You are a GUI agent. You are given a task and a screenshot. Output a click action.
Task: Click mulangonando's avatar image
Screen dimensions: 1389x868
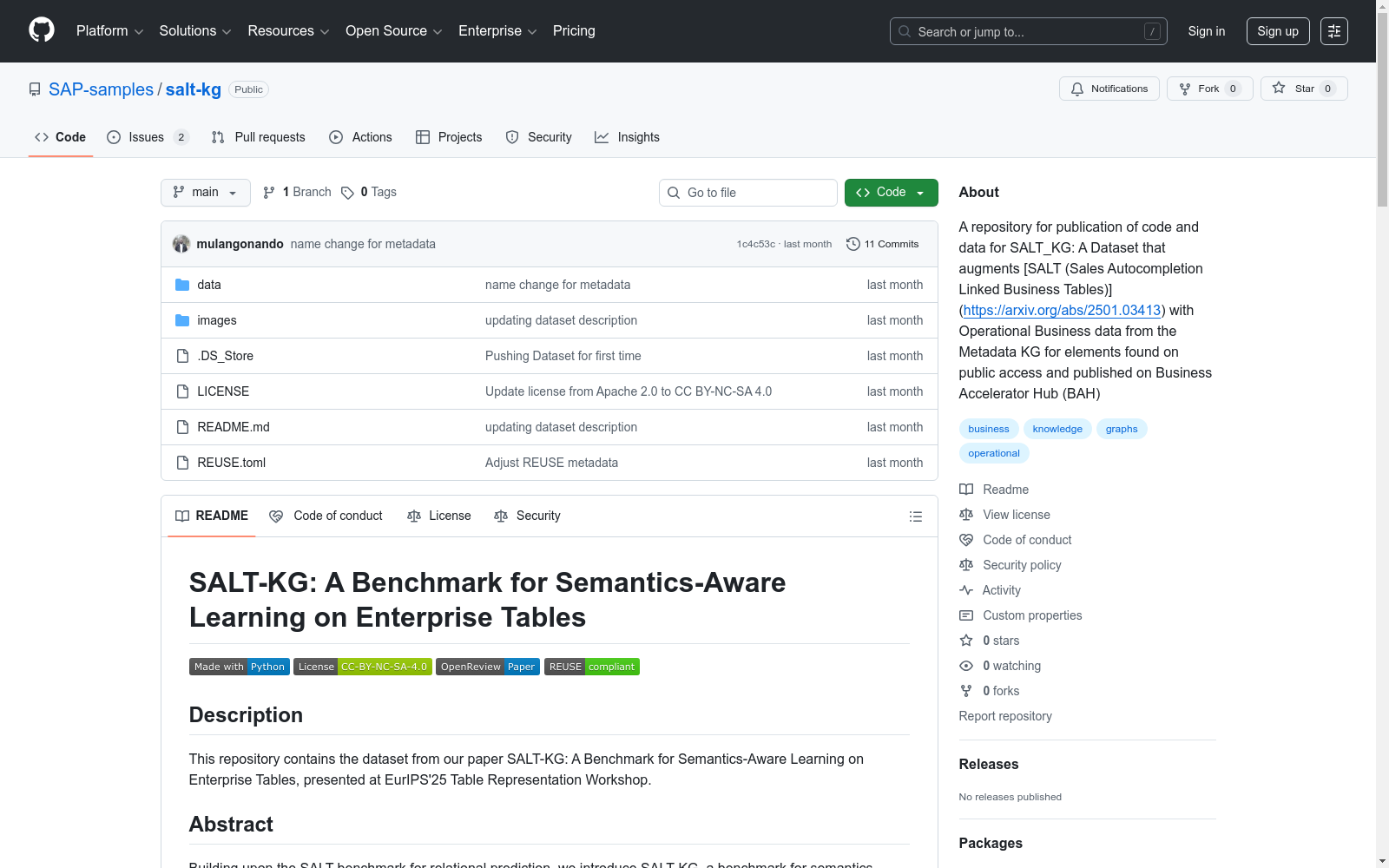coord(181,244)
